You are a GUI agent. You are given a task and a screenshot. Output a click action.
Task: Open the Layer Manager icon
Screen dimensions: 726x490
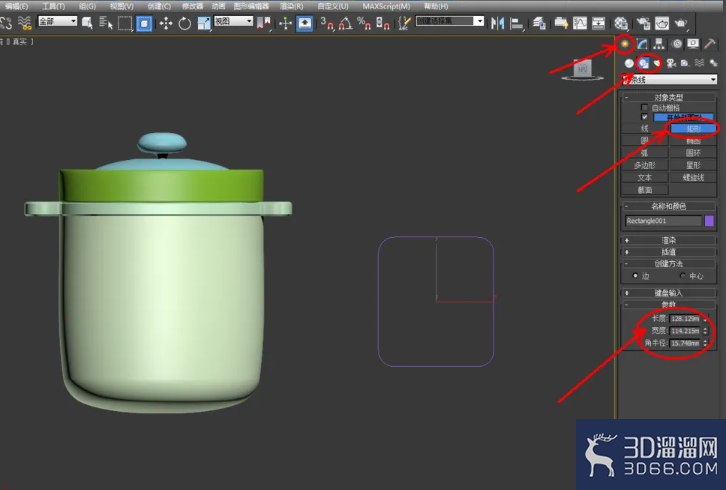click(538, 23)
